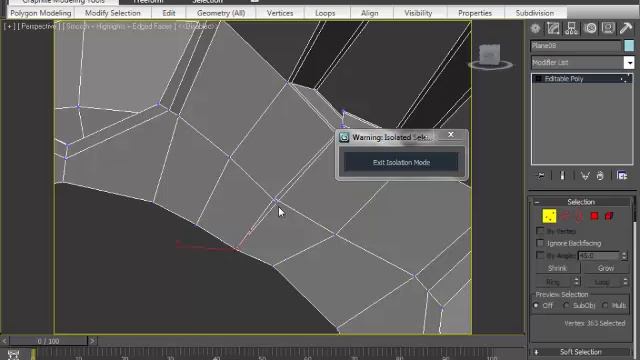Expand the Polygon Modeling ribbon panel
This screenshot has height=360, width=640.
(x=41, y=13)
